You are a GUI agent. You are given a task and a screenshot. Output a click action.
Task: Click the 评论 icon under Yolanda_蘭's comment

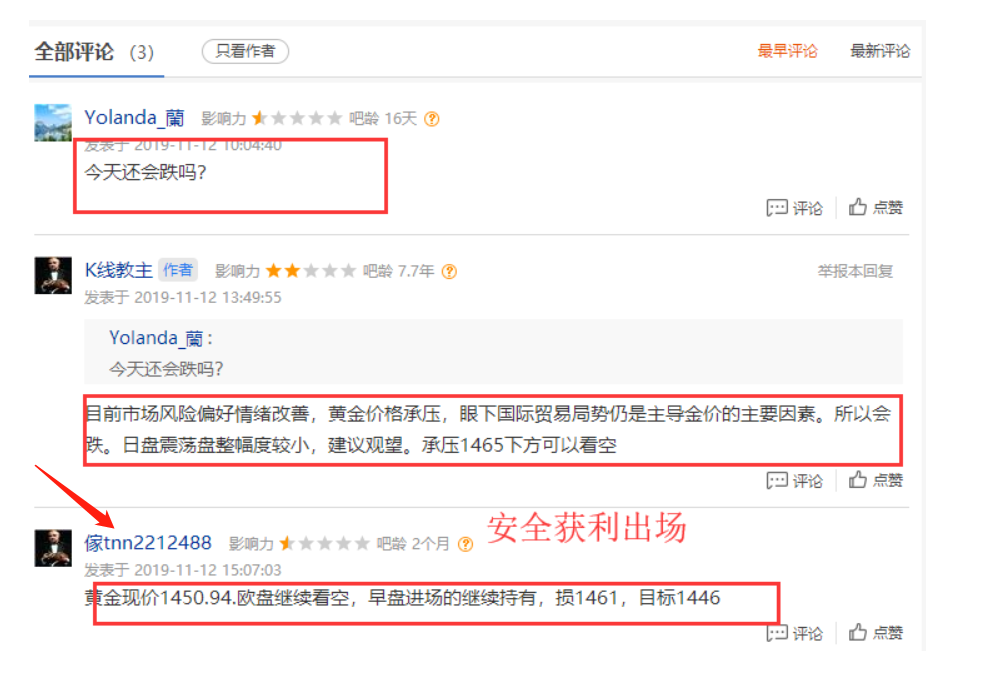tap(794, 208)
